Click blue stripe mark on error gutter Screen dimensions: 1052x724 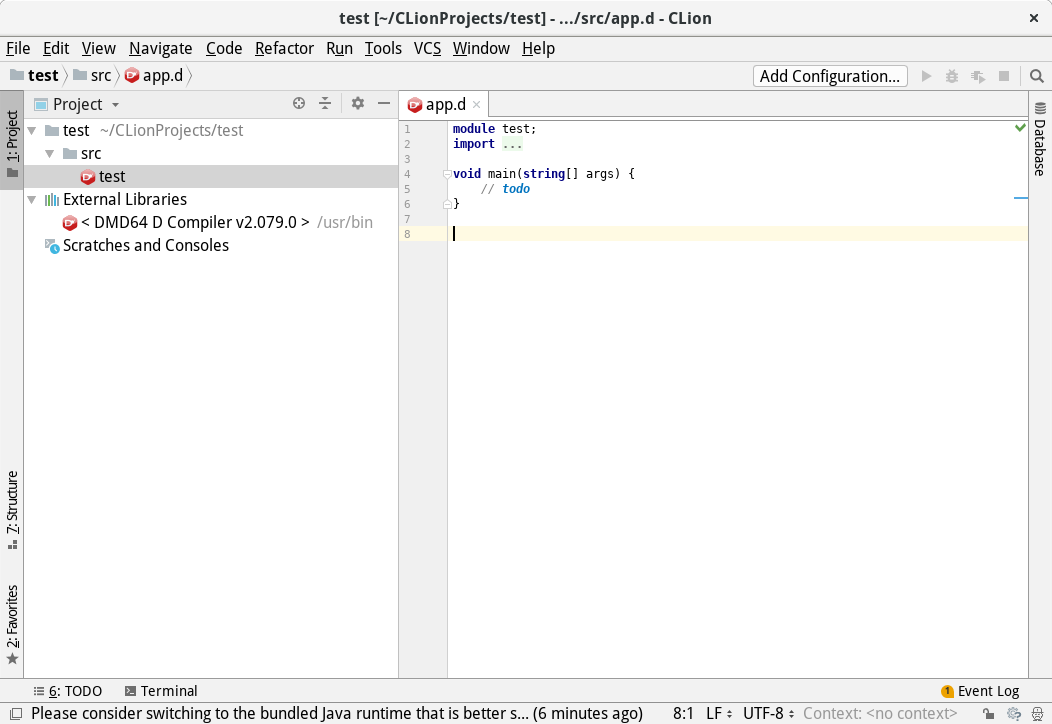(1020, 198)
